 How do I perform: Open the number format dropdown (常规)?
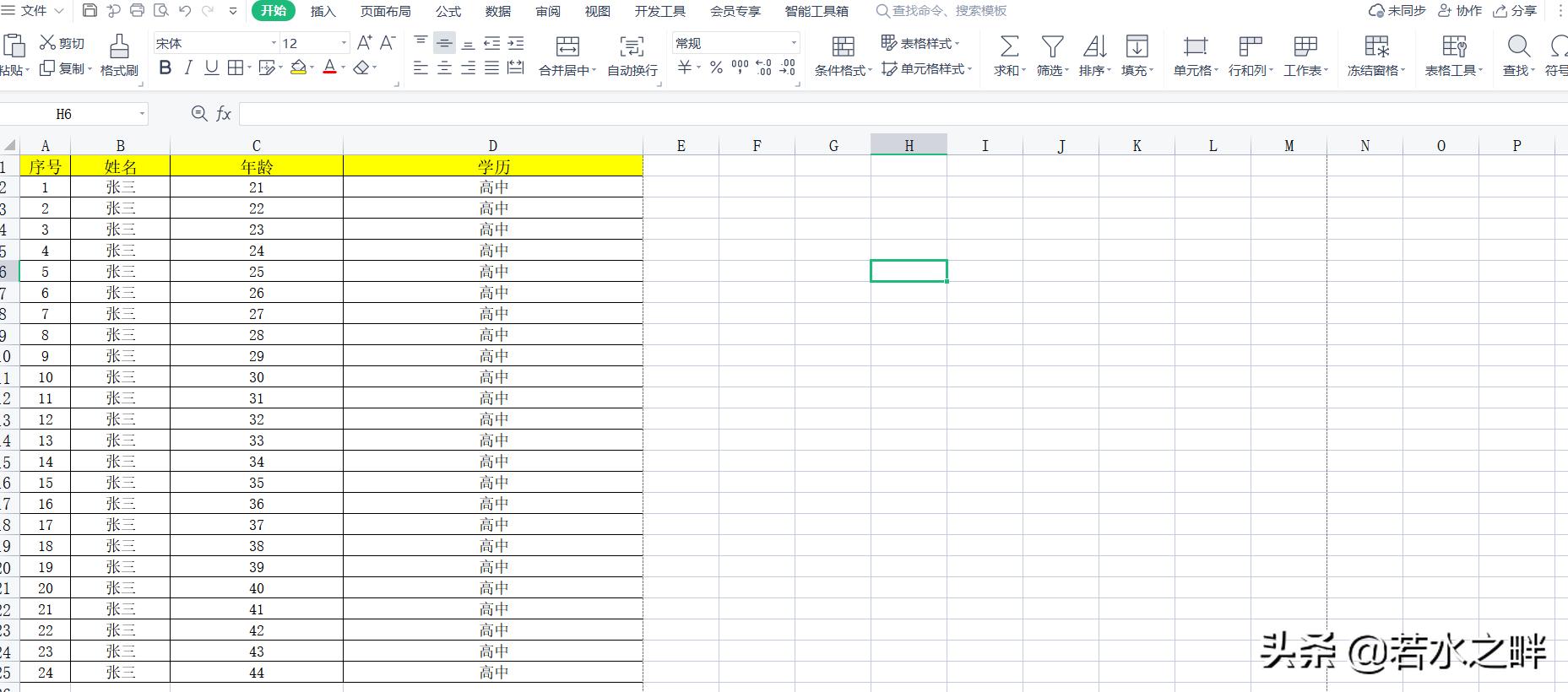[794, 43]
